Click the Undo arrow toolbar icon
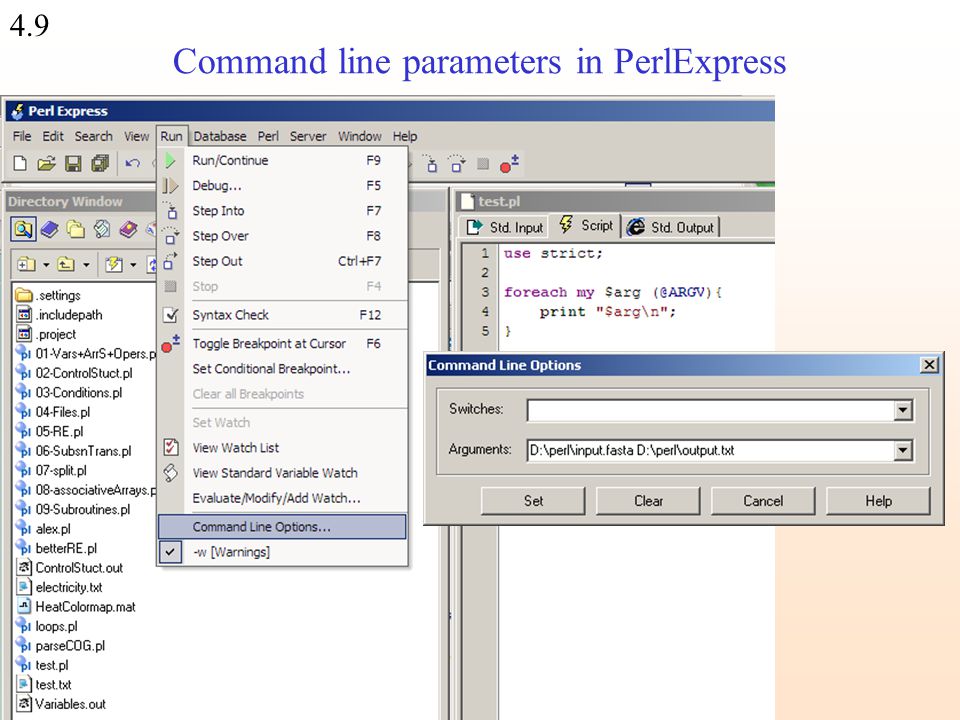This screenshot has height=720, width=960. pyautogui.click(x=132, y=163)
